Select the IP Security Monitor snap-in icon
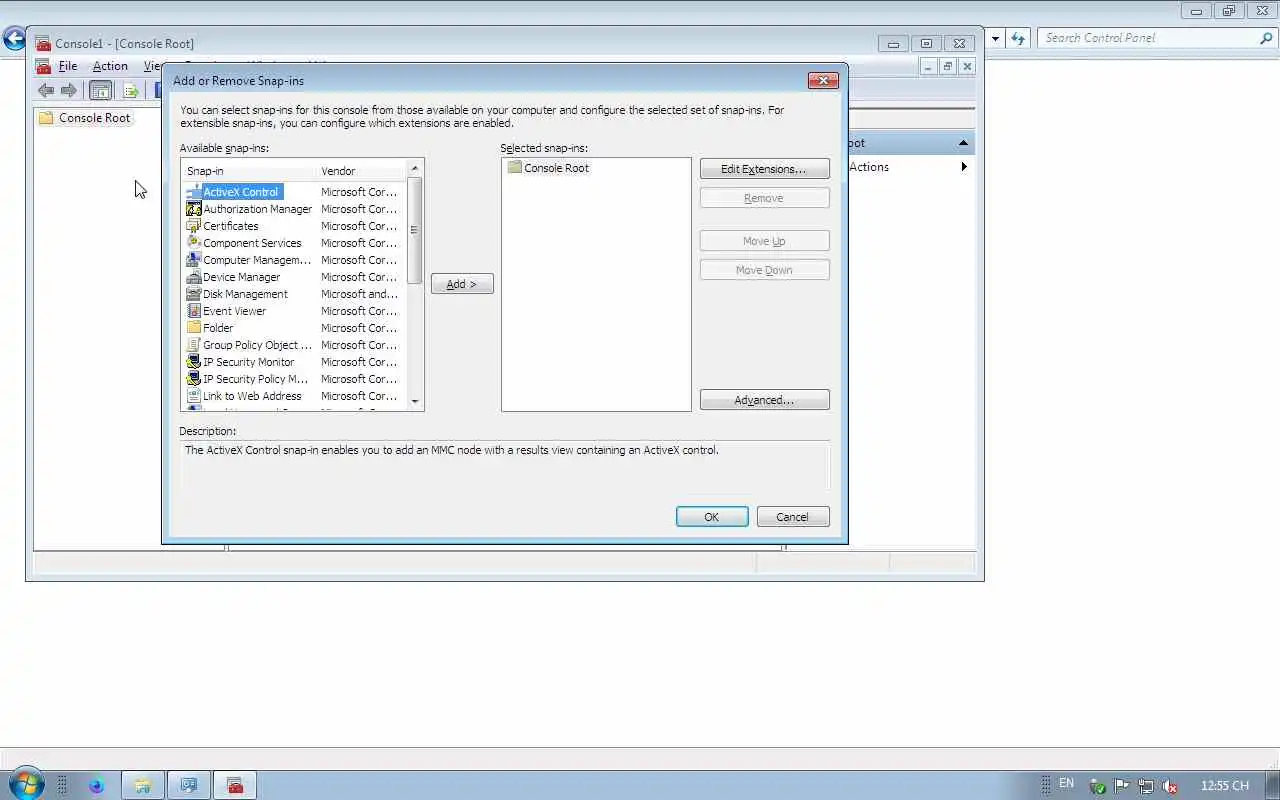Viewport: 1280px width, 800px height. click(194, 362)
